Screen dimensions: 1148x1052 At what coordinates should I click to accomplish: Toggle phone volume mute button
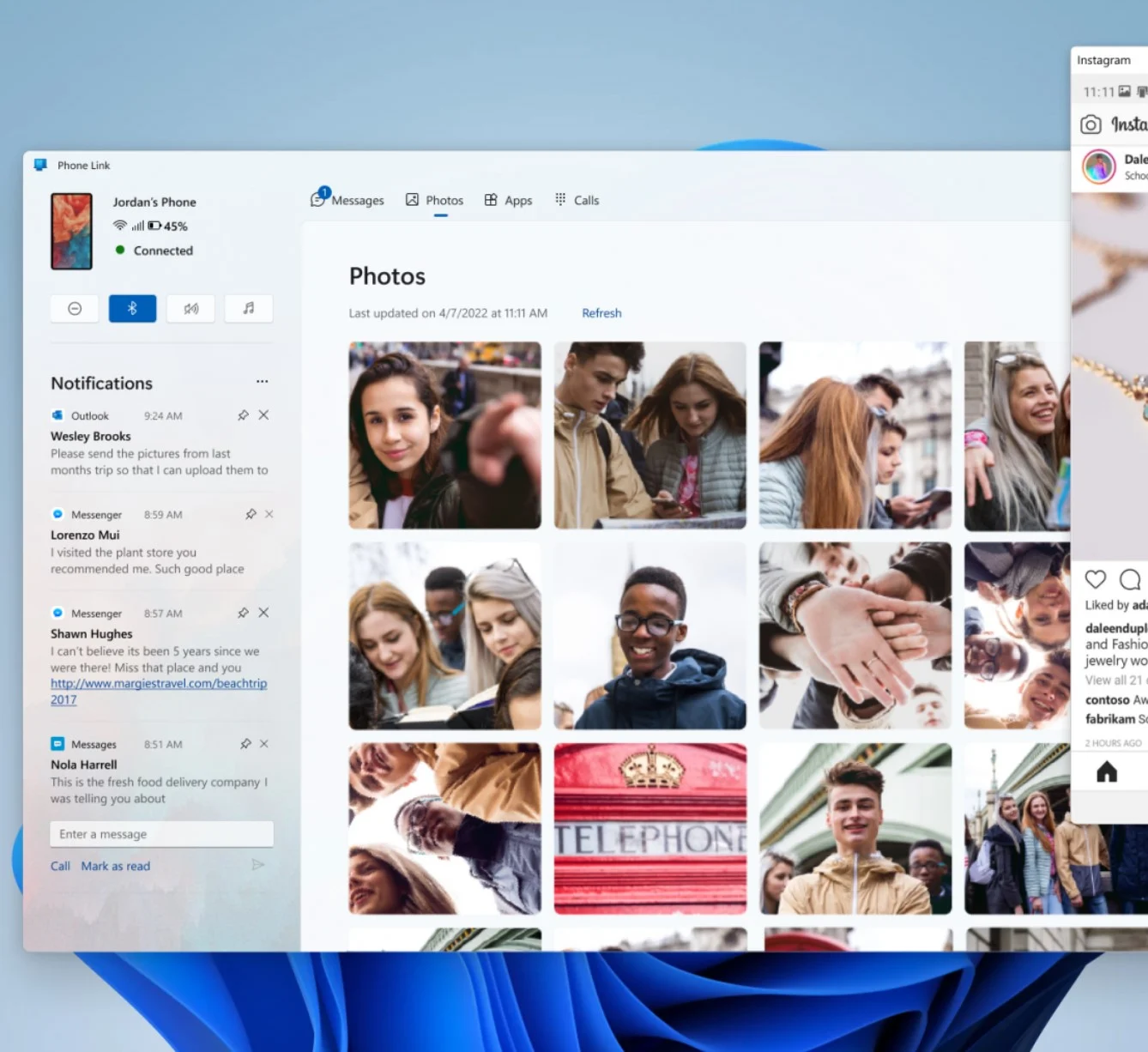tap(190, 309)
